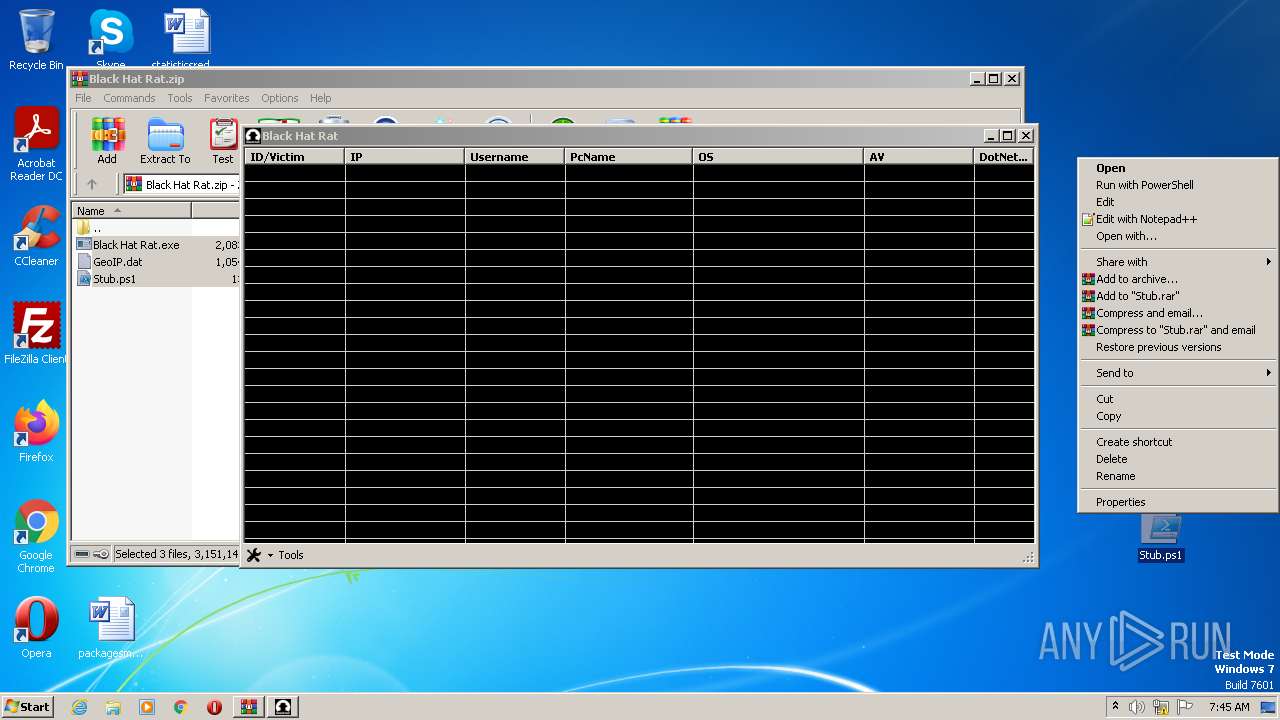
Task: Go up one folder level in WinRAR
Action: coord(92,184)
